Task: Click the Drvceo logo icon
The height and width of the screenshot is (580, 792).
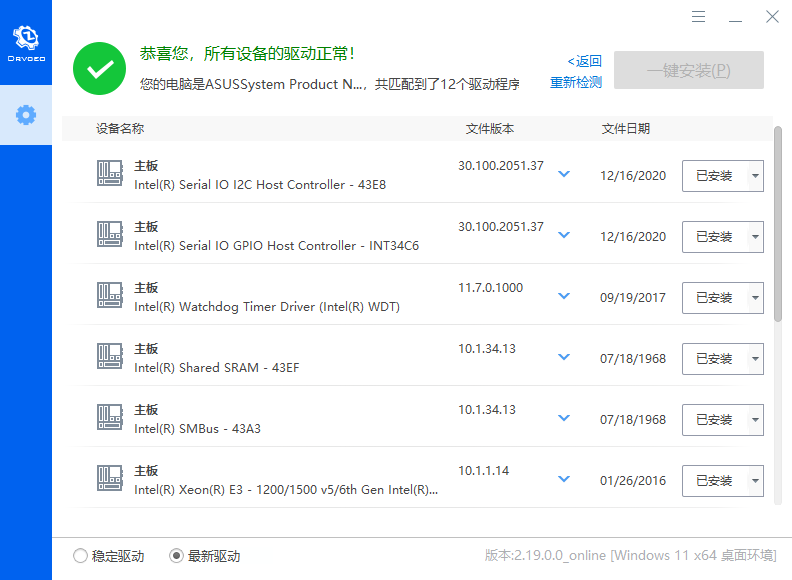Action: pyautogui.click(x=25, y=38)
